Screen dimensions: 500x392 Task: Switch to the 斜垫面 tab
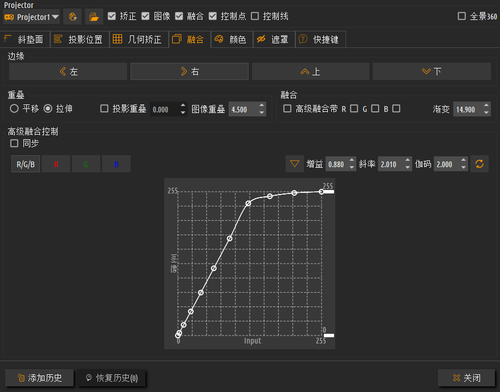pos(25,39)
